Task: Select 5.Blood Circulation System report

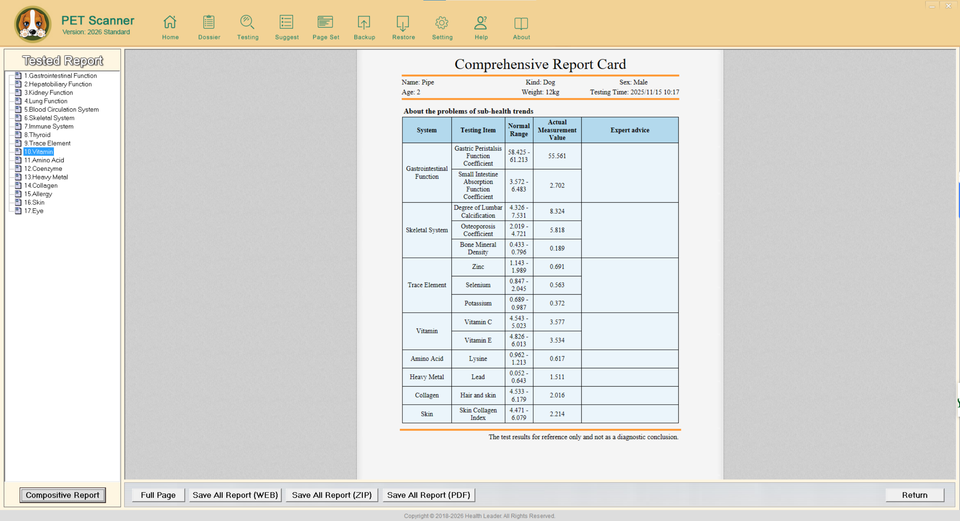Action: pyautogui.click(x=61, y=110)
